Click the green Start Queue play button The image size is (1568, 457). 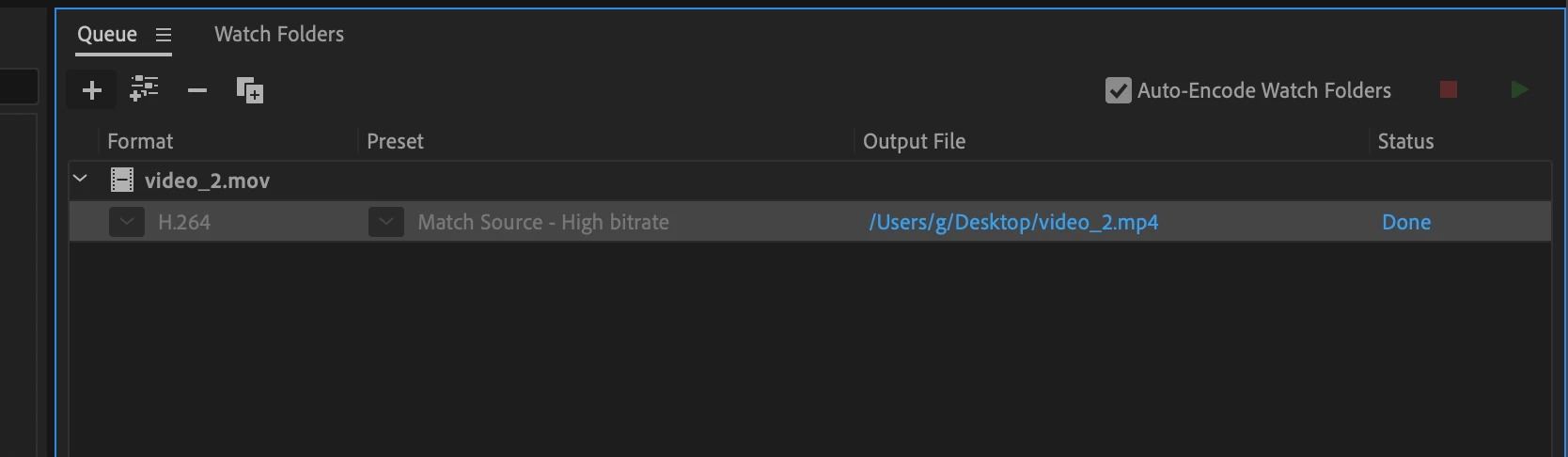pos(1519,89)
